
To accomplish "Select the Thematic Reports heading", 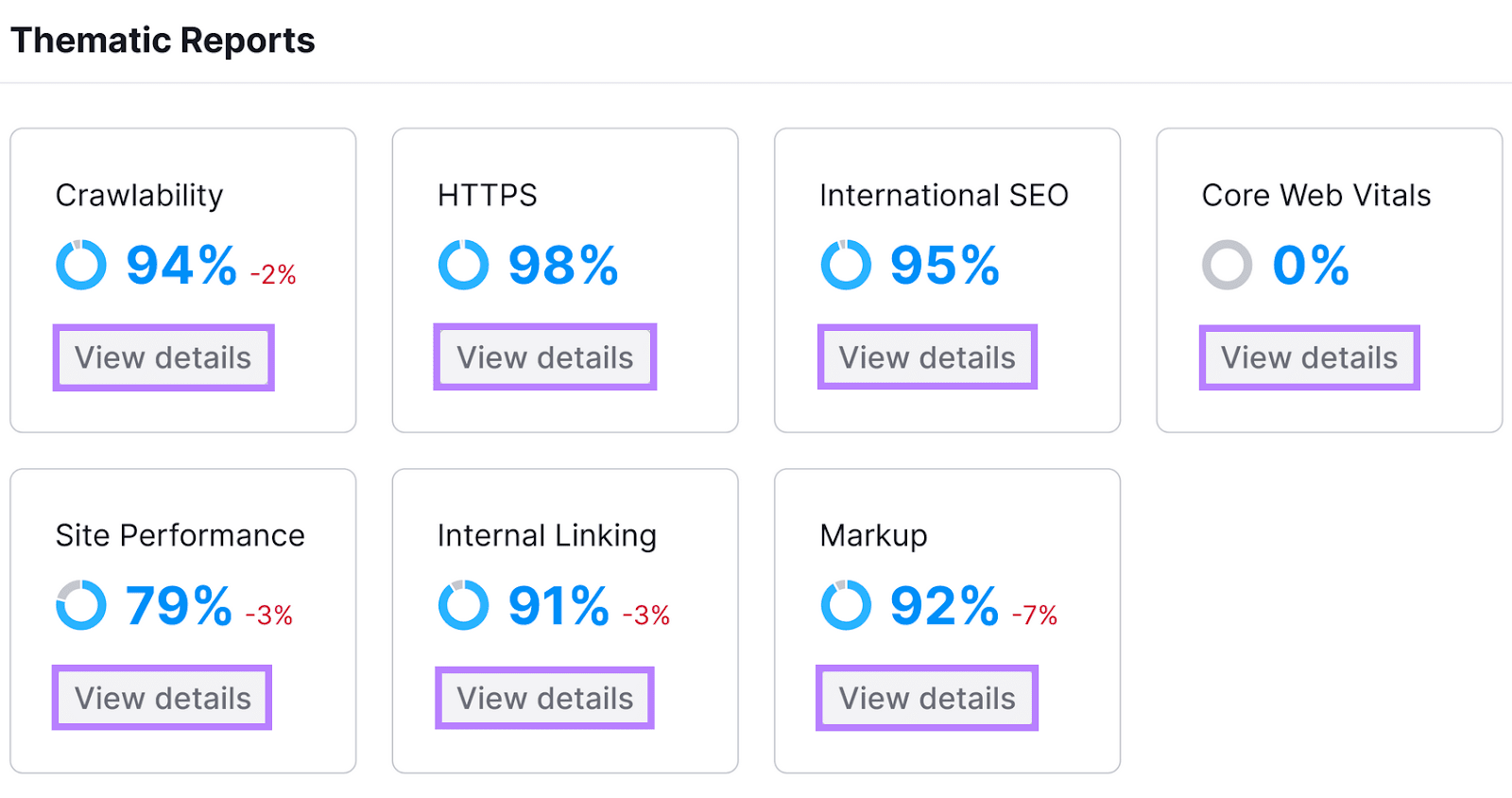I will click(x=163, y=40).
